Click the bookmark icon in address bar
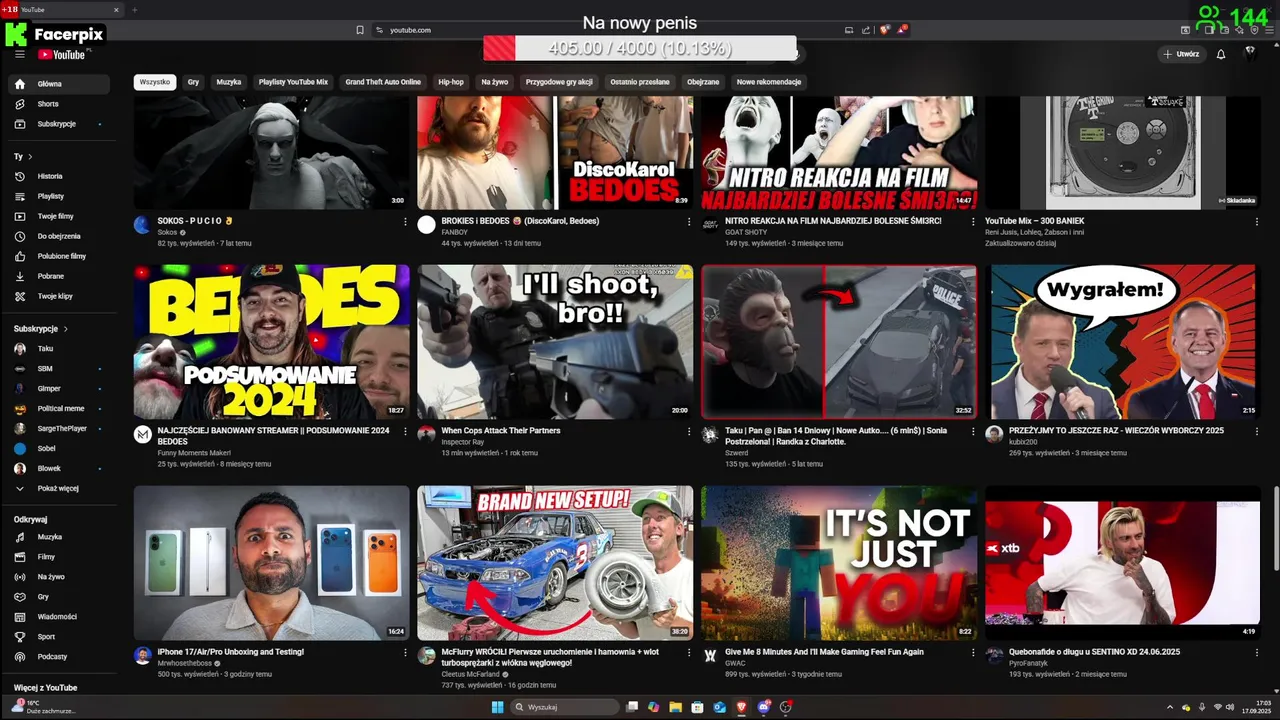 point(360,30)
